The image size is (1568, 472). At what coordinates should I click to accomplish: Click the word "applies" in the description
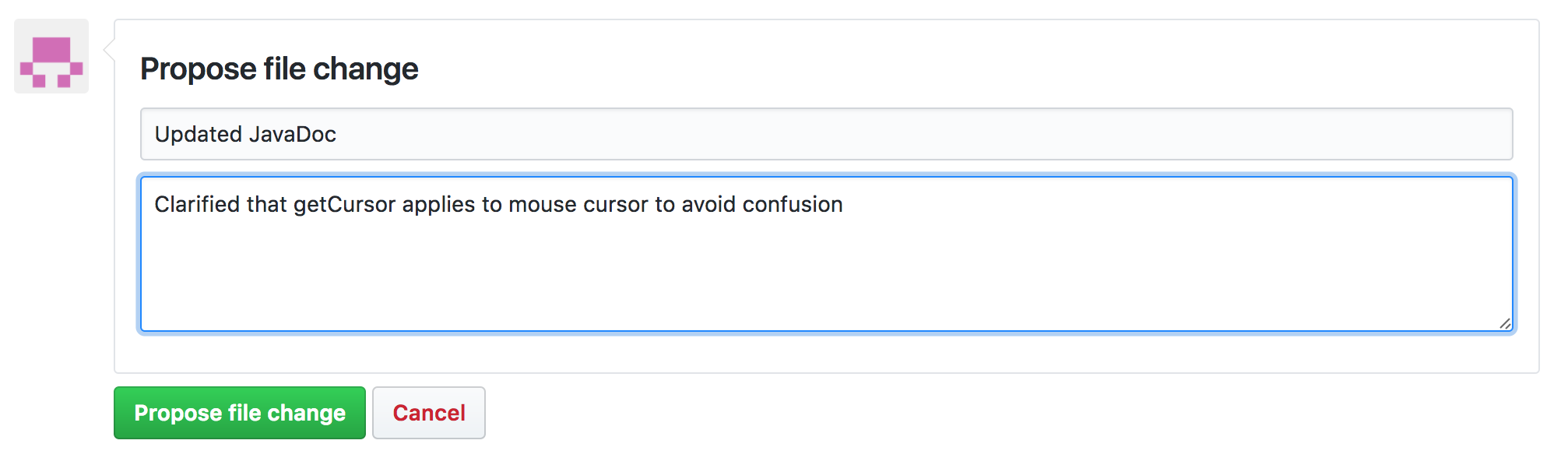coord(438,205)
